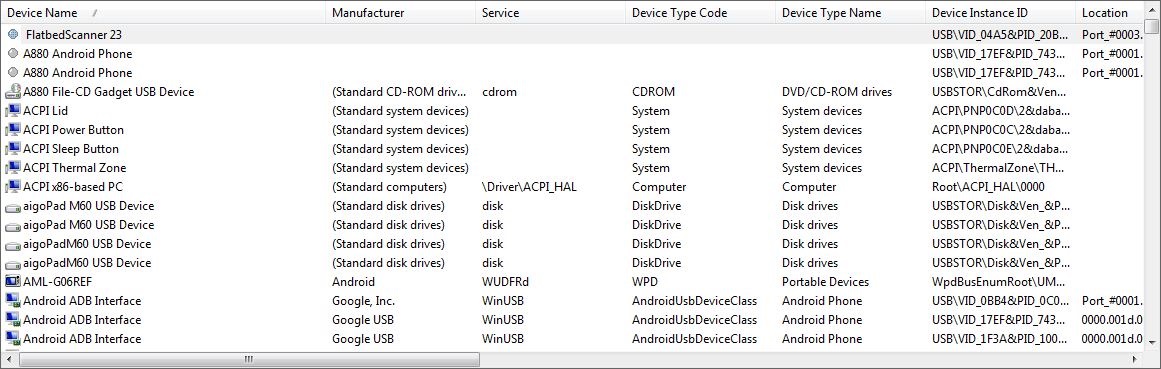Select the ACPI Power Button entry
Image resolution: width=1161 pixels, height=369 pixels.
[73, 130]
